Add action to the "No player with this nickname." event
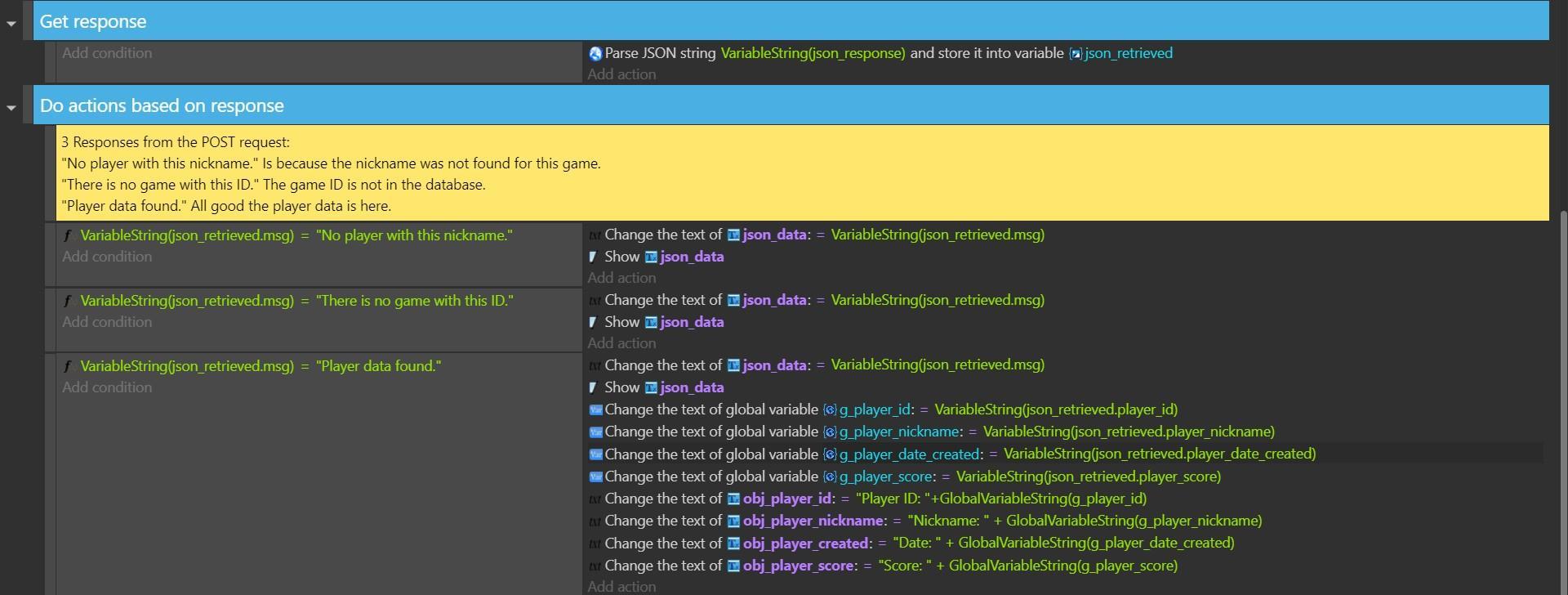Image resolution: width=1568 pixels, height=595 pixels. [x=621, y=278]
